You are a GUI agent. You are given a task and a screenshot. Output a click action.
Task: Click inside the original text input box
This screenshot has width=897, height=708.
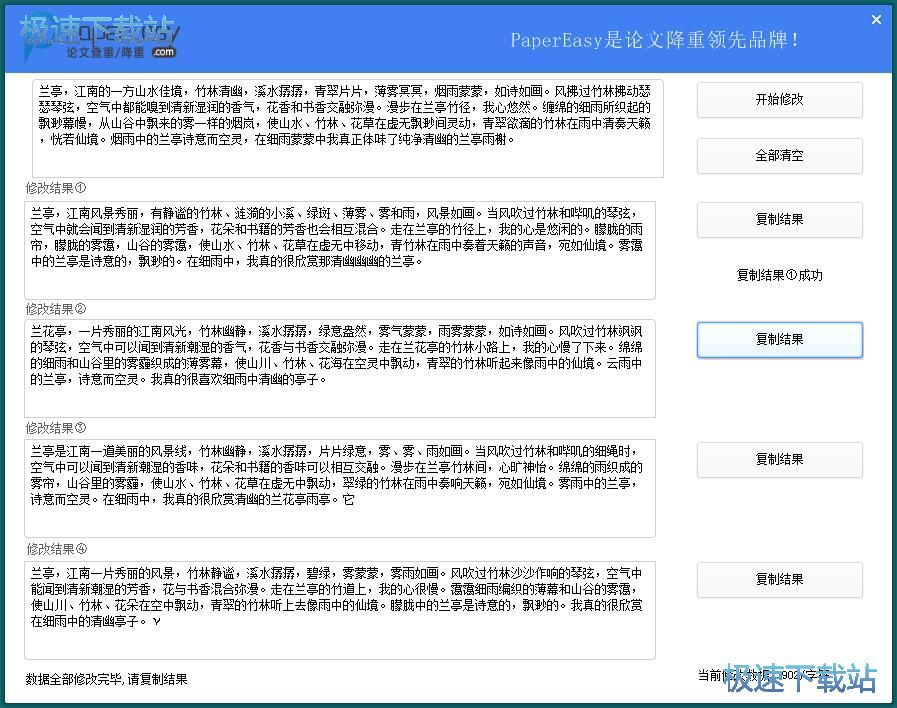point(348,128)
